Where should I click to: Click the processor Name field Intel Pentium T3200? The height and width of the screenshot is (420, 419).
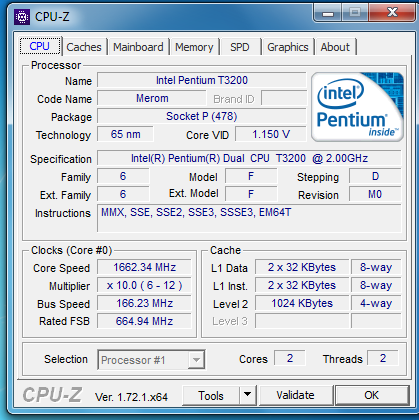coord(202,80)
